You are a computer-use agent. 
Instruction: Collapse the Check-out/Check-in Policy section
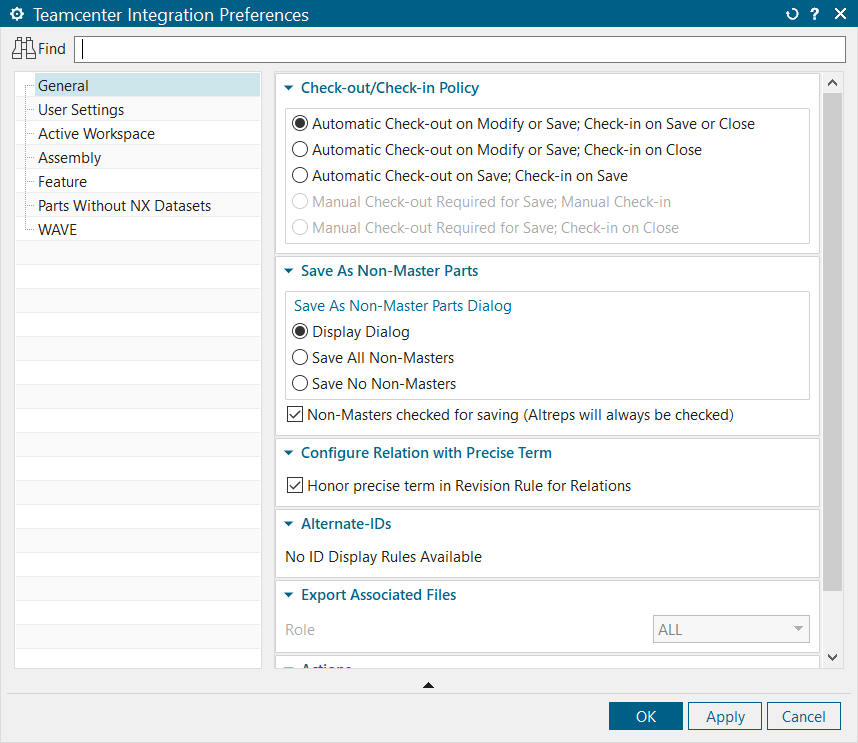[289, 88]
